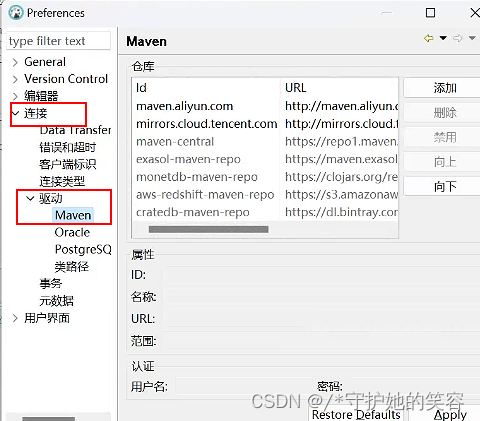Select cratedb-maven-repo repository row
The width and height of the screenshot is (480, 421).
point(265,212)
